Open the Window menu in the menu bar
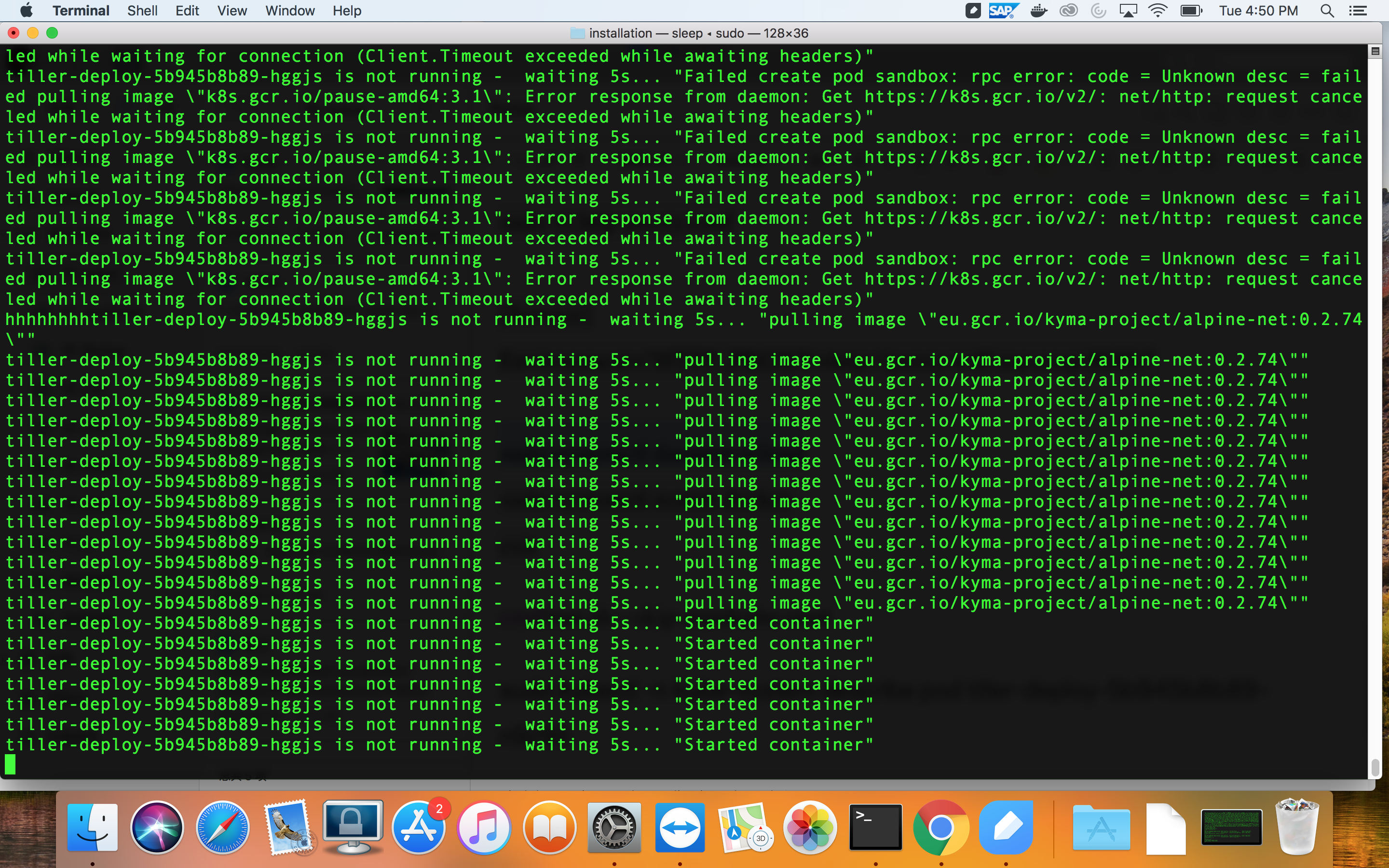The width and height of the screenshot is (1389, 868). pos(290,11)
